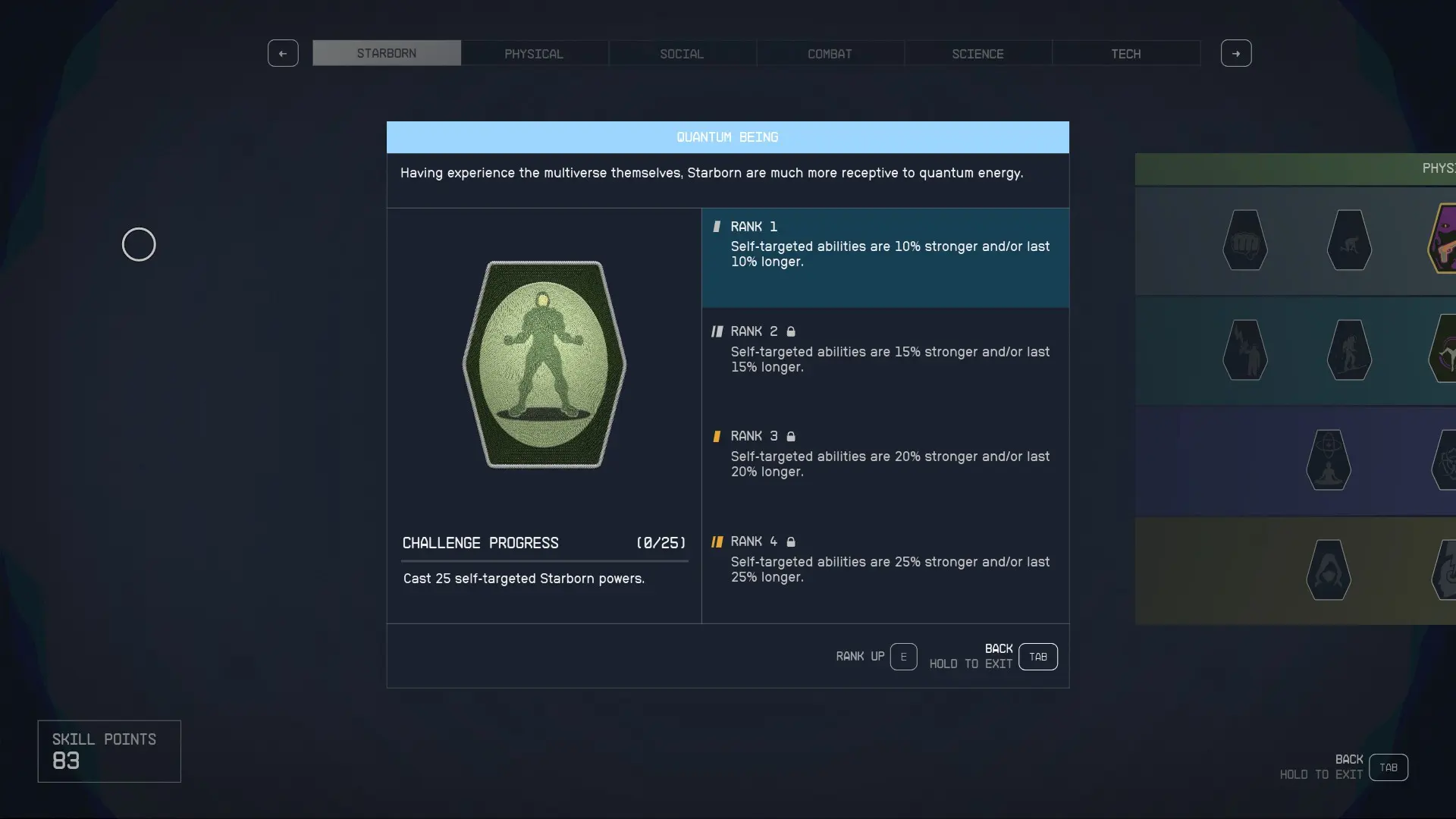1456x819 pixels.
Task: Select the meditating figure with atom skill
Action: tap(1328, 460)
